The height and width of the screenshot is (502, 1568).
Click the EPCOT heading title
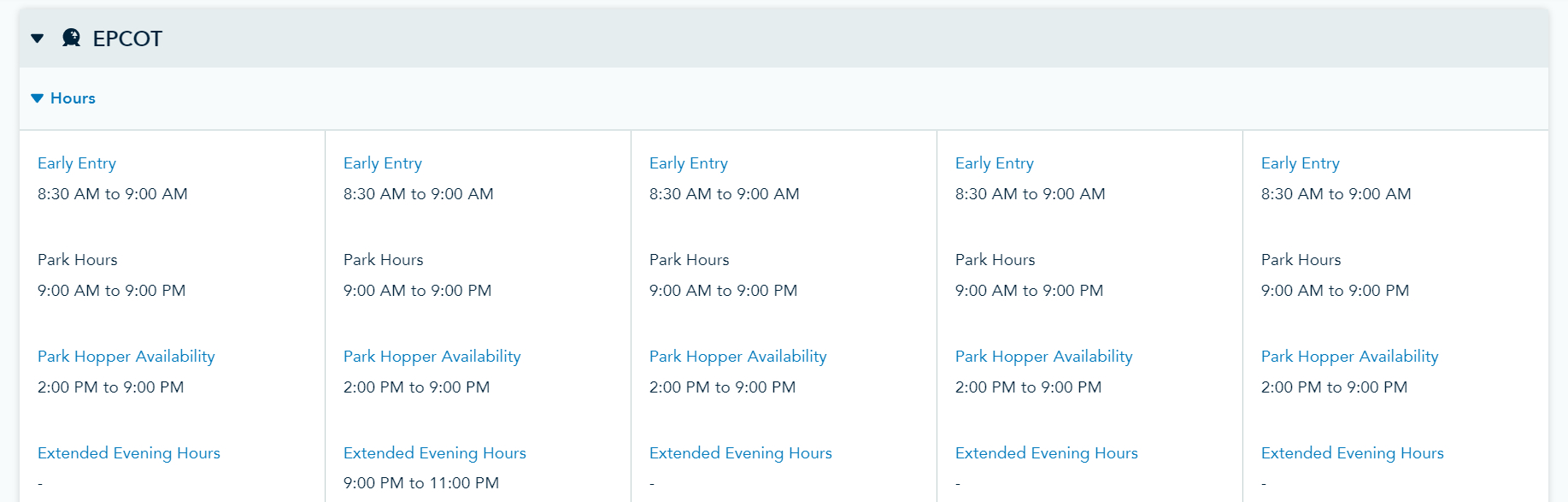(x=127, y=38)
